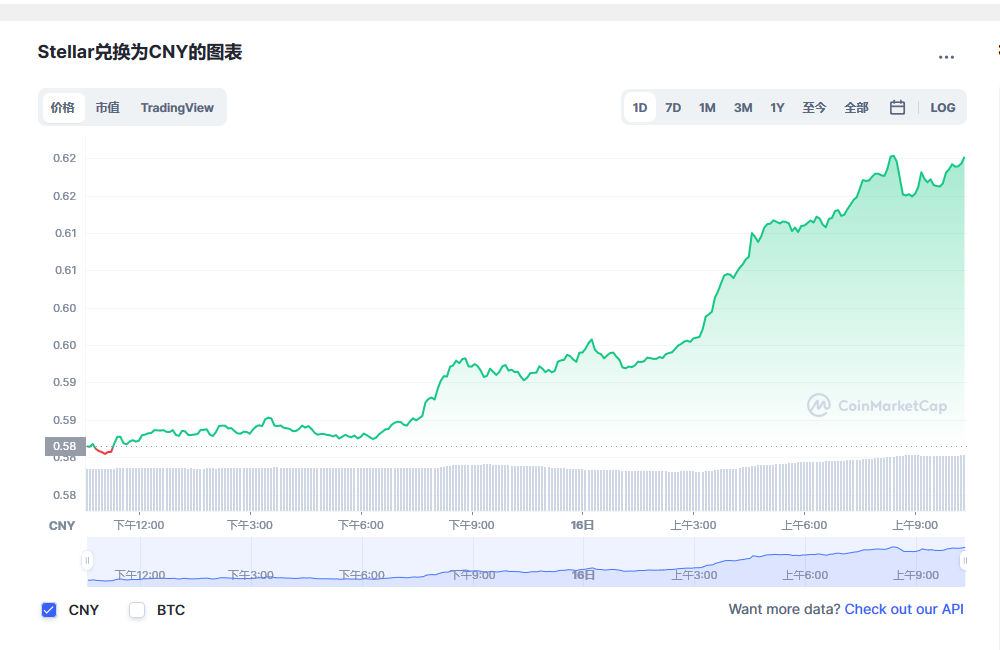Click the CoinMarketCap watermark logo
This screenshot has width=1000, height=650.
pyautogui.click(x=877, y=405)
